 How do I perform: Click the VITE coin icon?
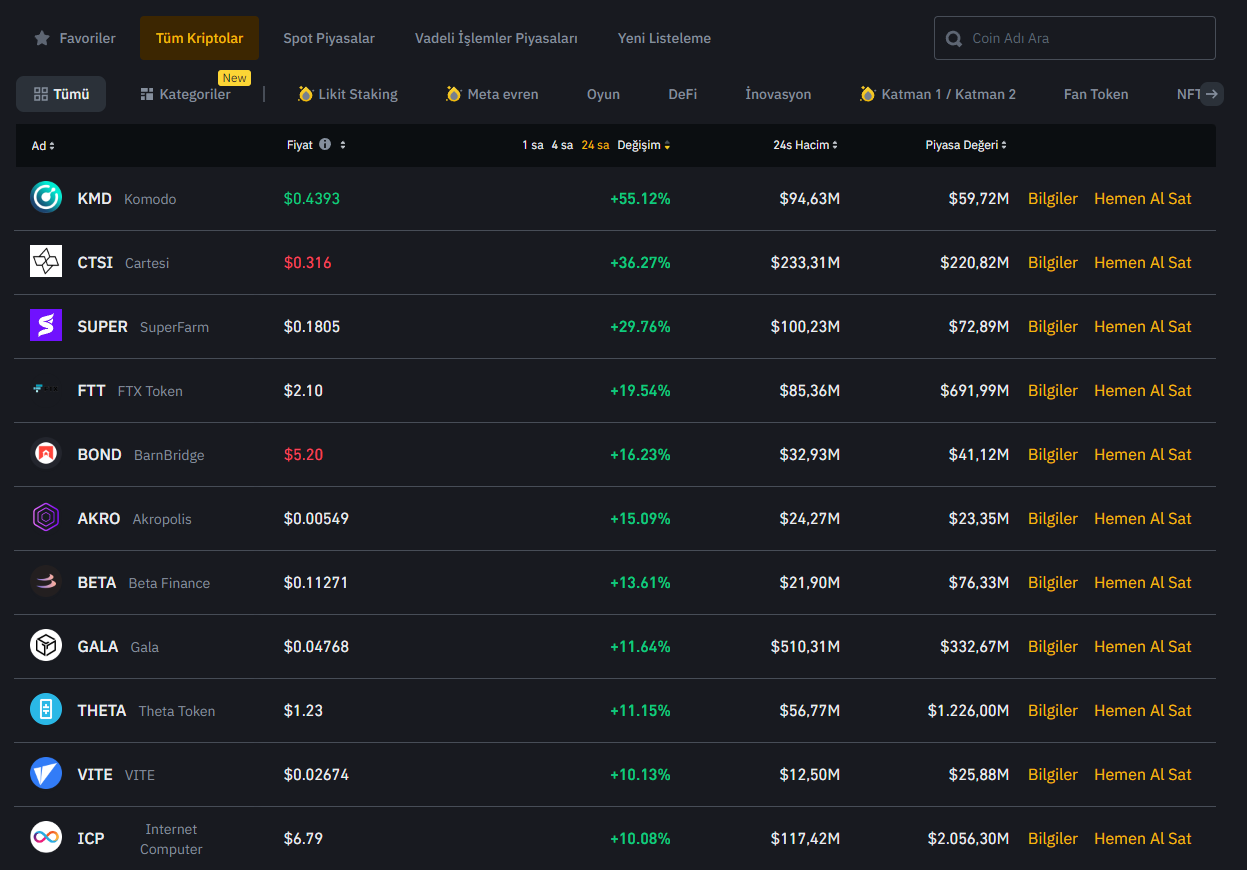(x=46, y=774)
